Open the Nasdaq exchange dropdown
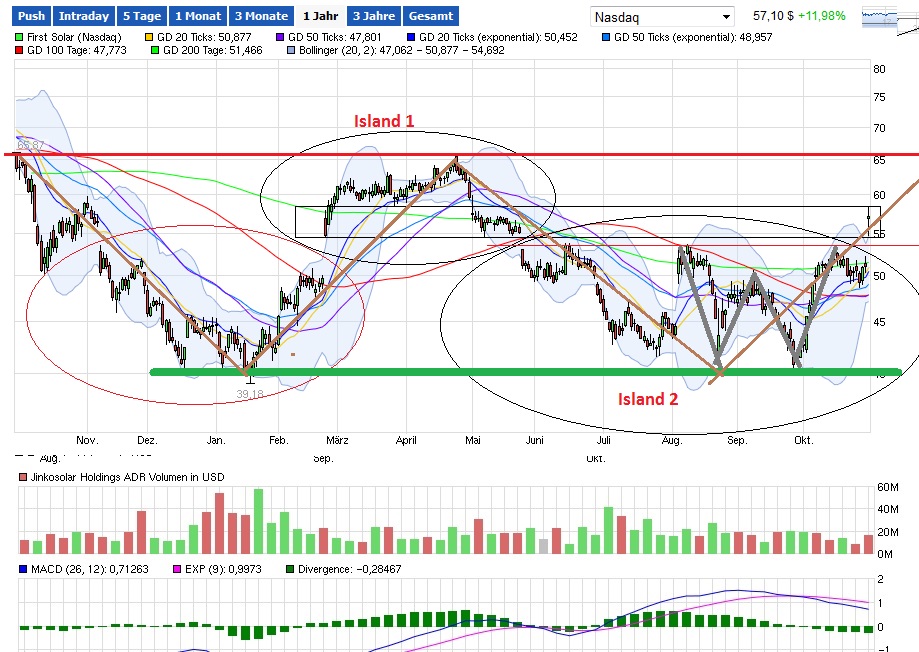The width and height of the screenshot is (919, 652). [x=662, y=17]
